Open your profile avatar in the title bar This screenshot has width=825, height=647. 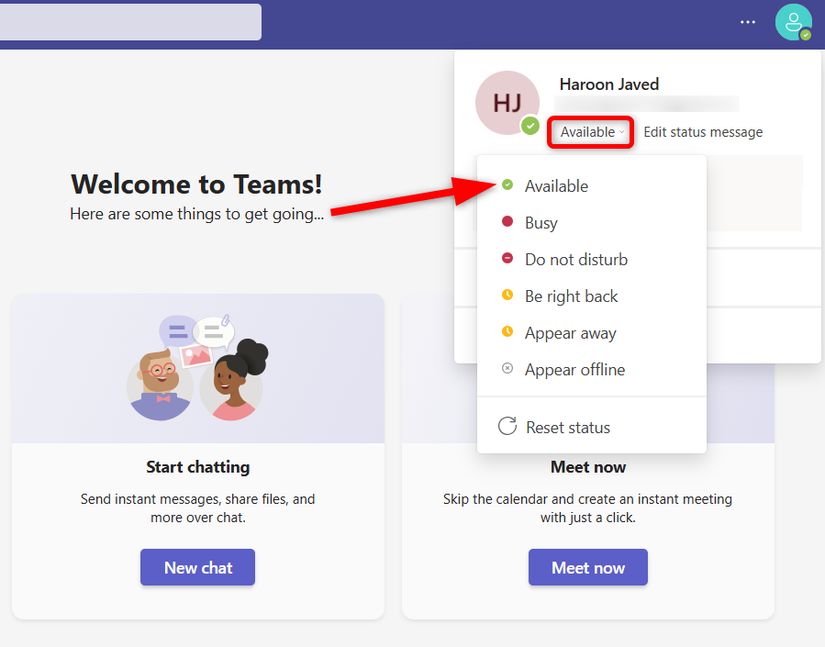point(793,21)
